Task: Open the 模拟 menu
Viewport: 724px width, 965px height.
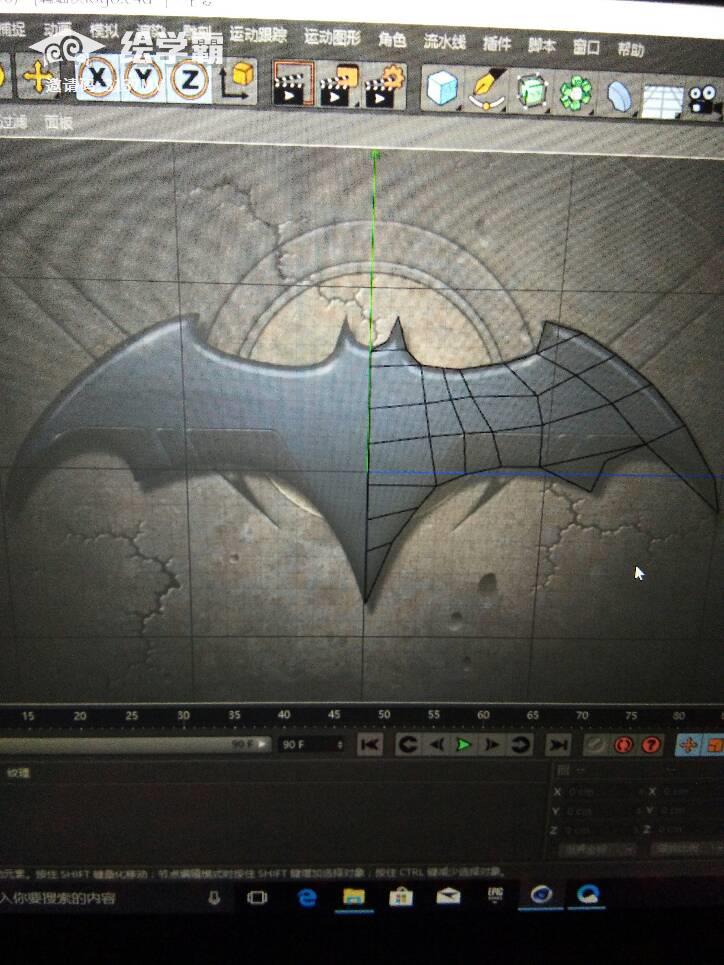Action: point(103,30)
